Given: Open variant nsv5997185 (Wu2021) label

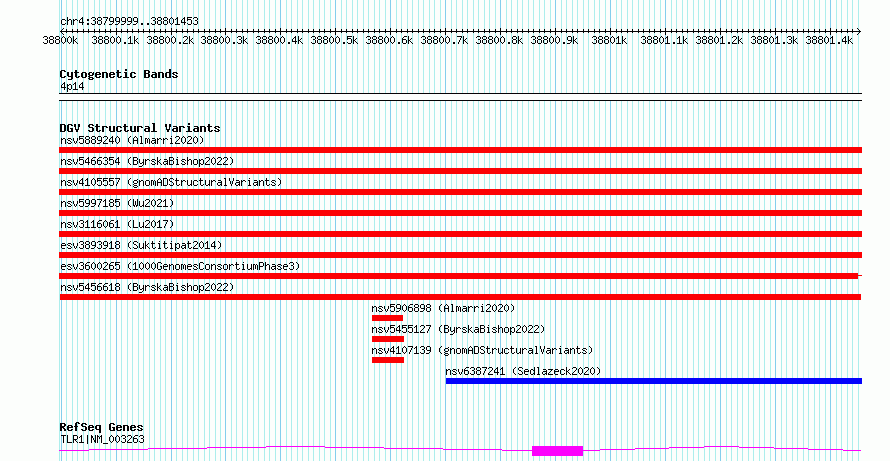Looking at the screenshot, I should pos(117,203).
